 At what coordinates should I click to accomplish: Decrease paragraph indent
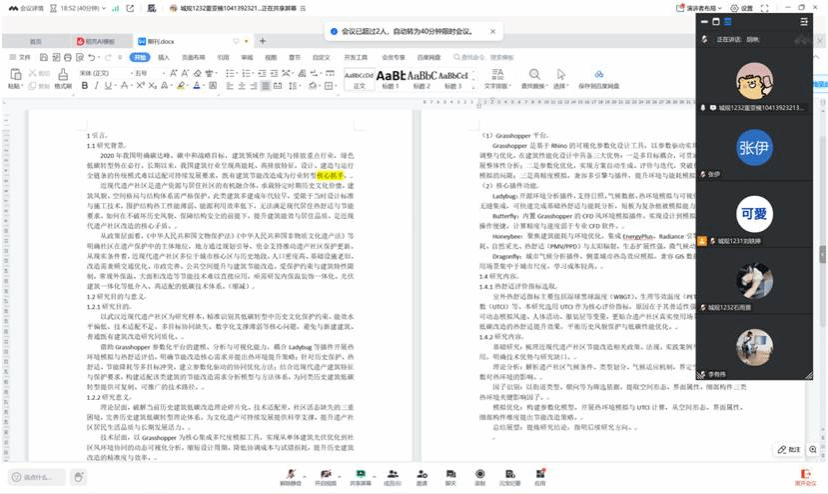(262, 73)
